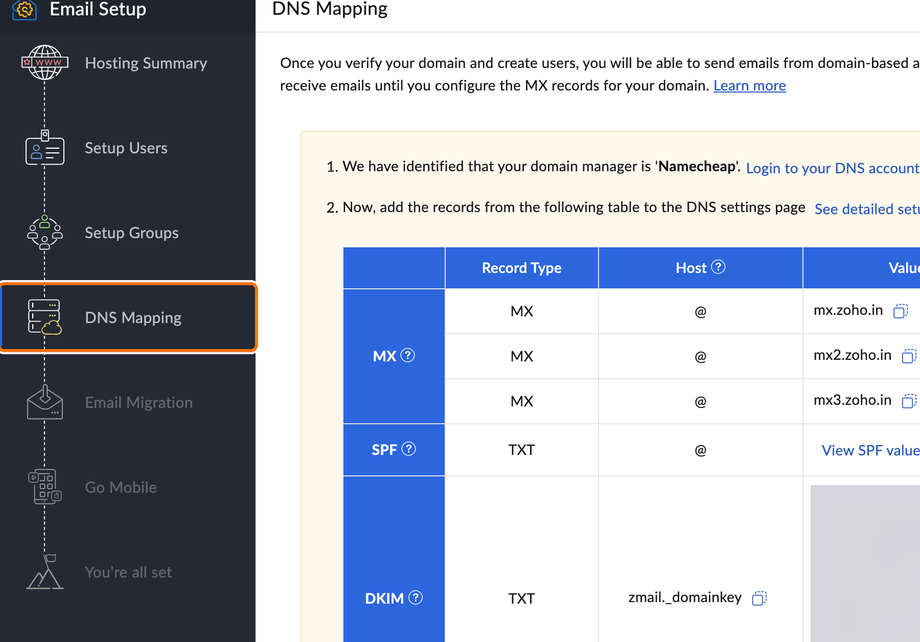Open help icon next to MX label
920x642 pixels.
pos(408,355)
